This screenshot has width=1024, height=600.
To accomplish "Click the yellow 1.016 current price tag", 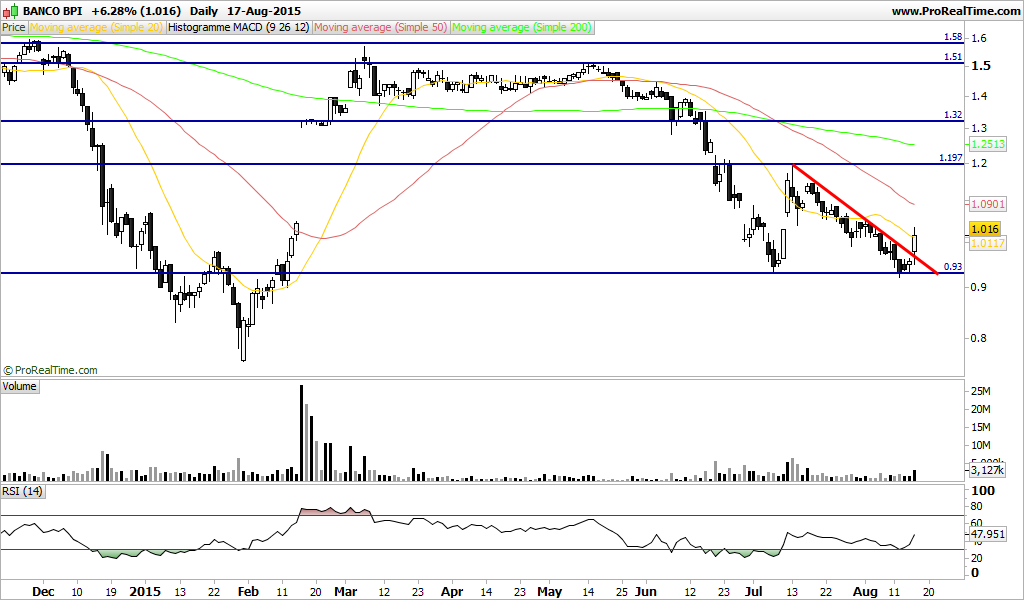I will pos(985,229).
